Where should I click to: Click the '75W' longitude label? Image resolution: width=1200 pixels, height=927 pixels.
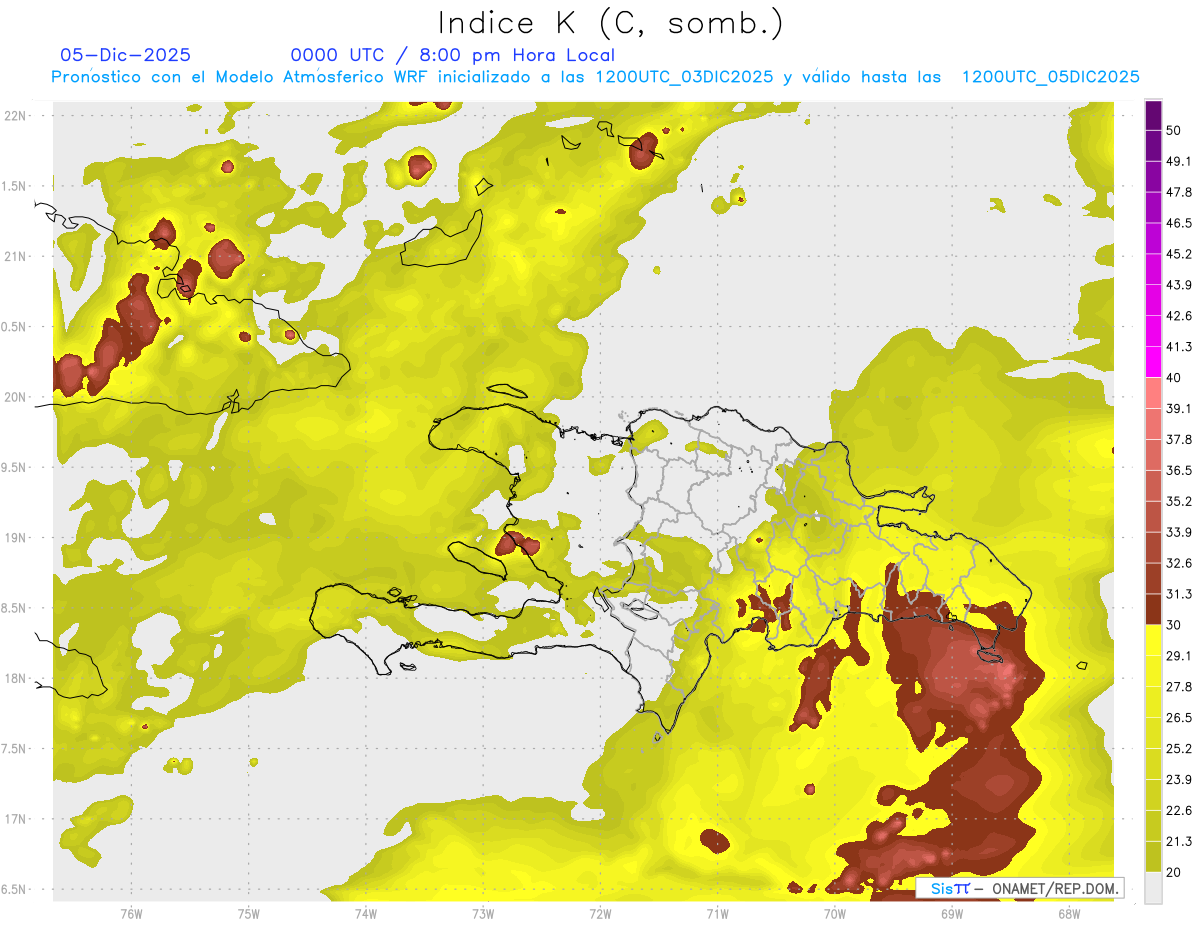pyautogui.click(x=248, y=913)
